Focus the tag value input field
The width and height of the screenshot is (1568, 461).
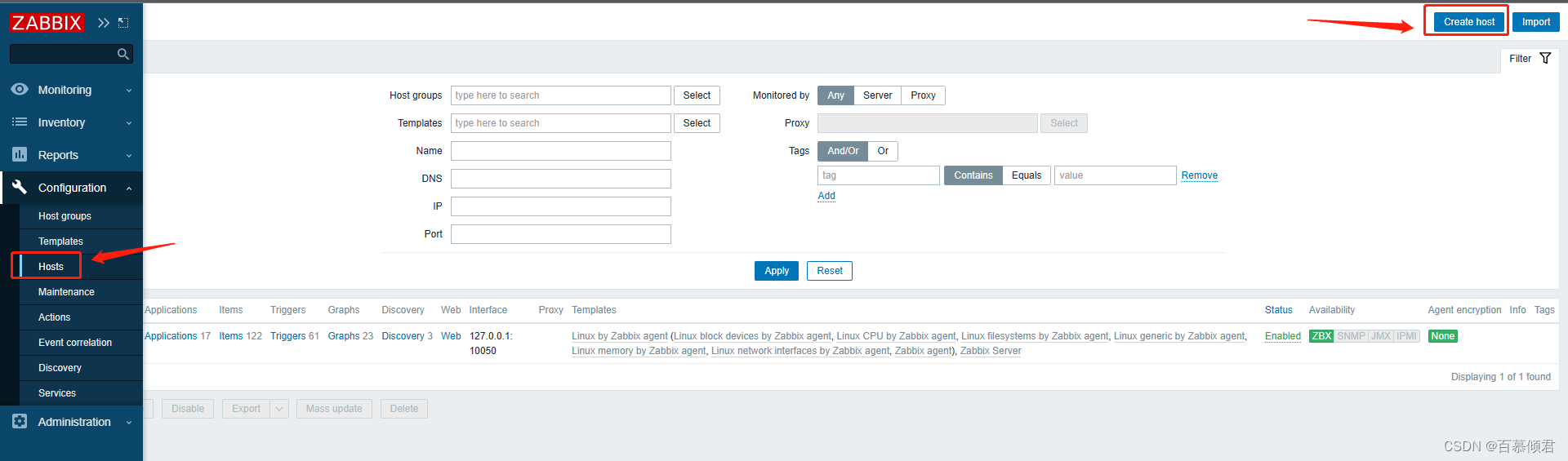[x=1115, y=175]
